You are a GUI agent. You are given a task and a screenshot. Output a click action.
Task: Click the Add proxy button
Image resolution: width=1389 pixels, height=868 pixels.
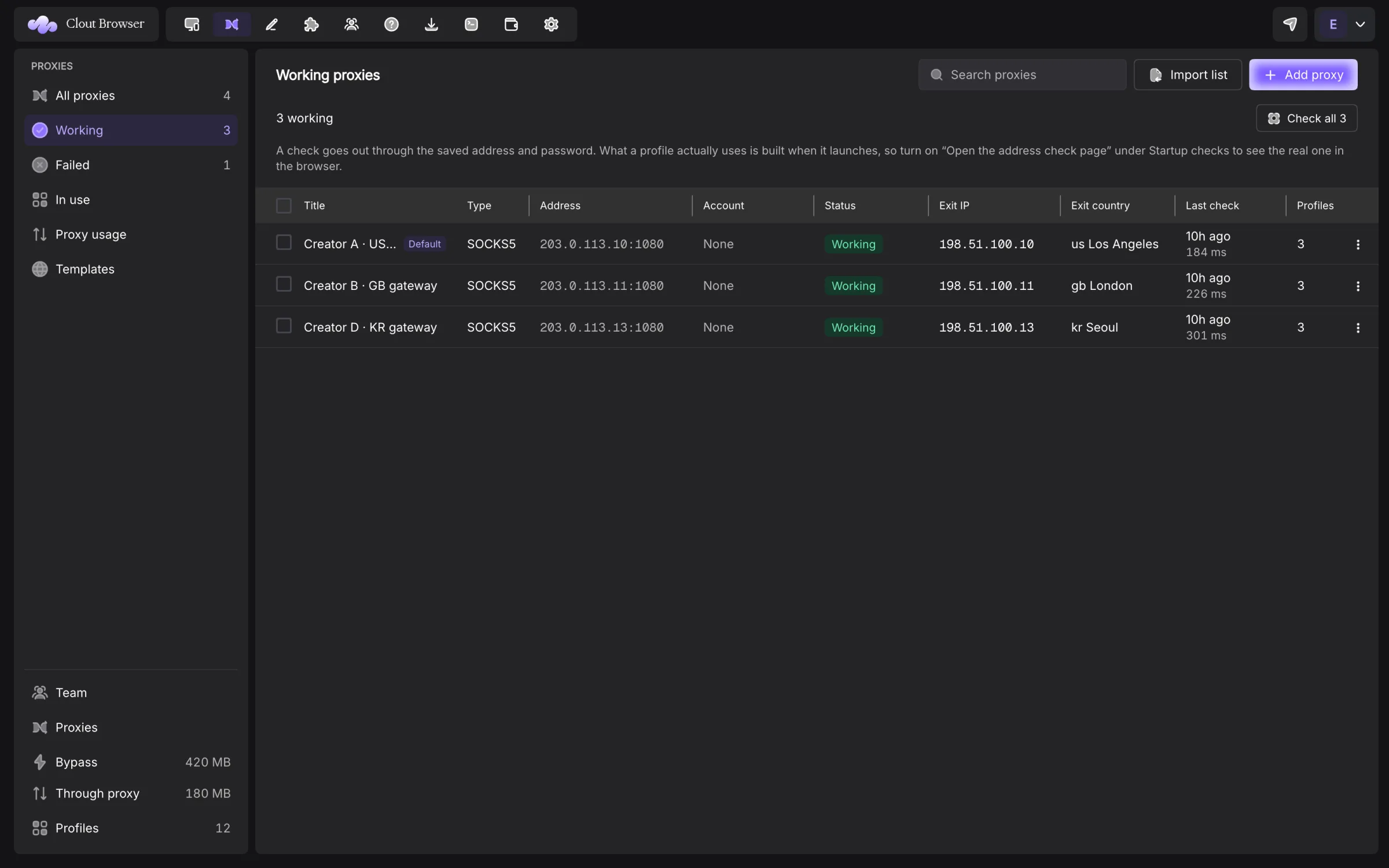click(1303, 75)
